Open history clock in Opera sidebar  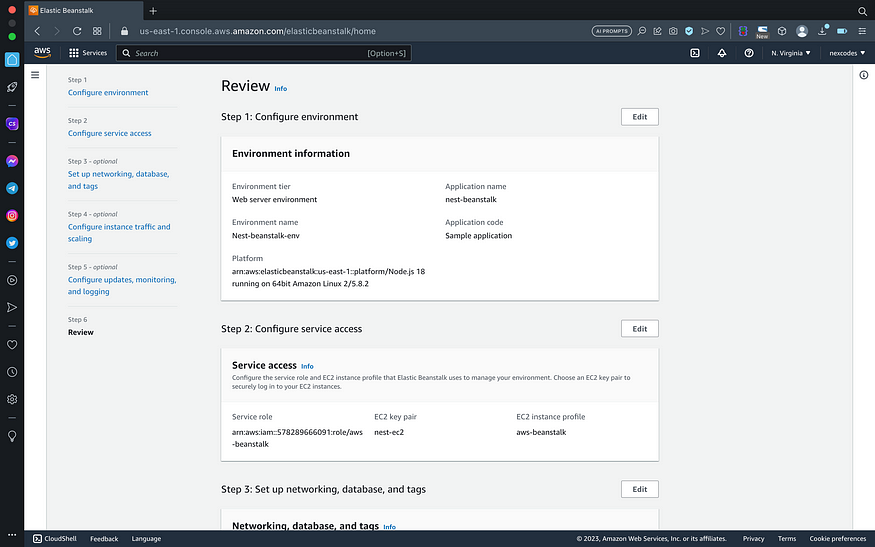(x=12, y=372)
